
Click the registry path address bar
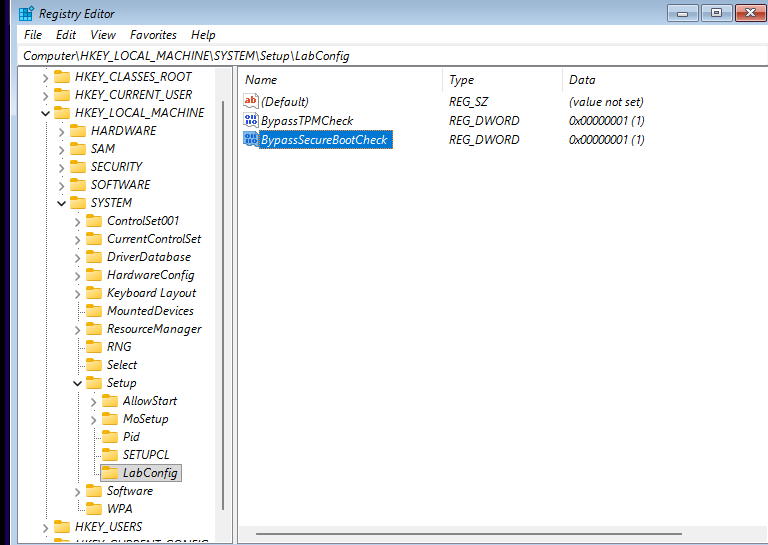392,56
